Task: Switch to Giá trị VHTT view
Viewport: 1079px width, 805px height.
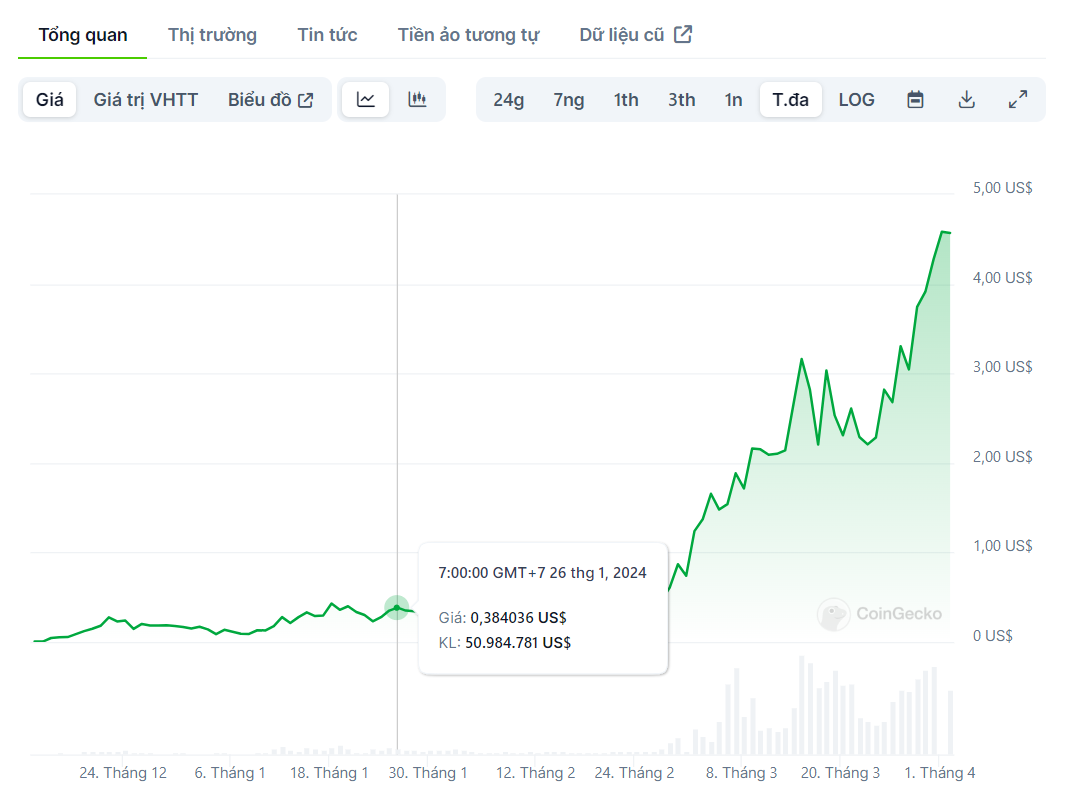Action: pos(146,100)
